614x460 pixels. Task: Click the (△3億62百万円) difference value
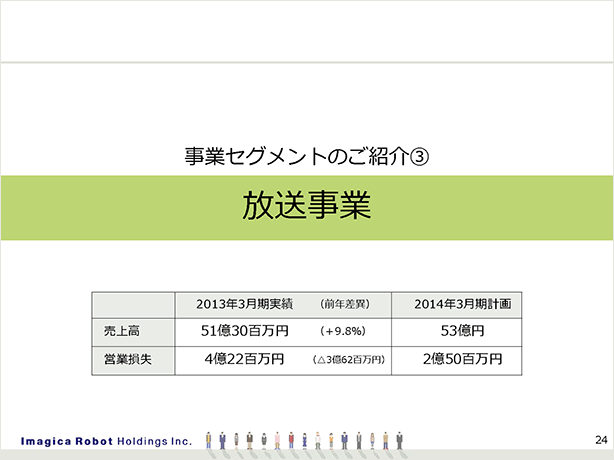tap(349, 359)
